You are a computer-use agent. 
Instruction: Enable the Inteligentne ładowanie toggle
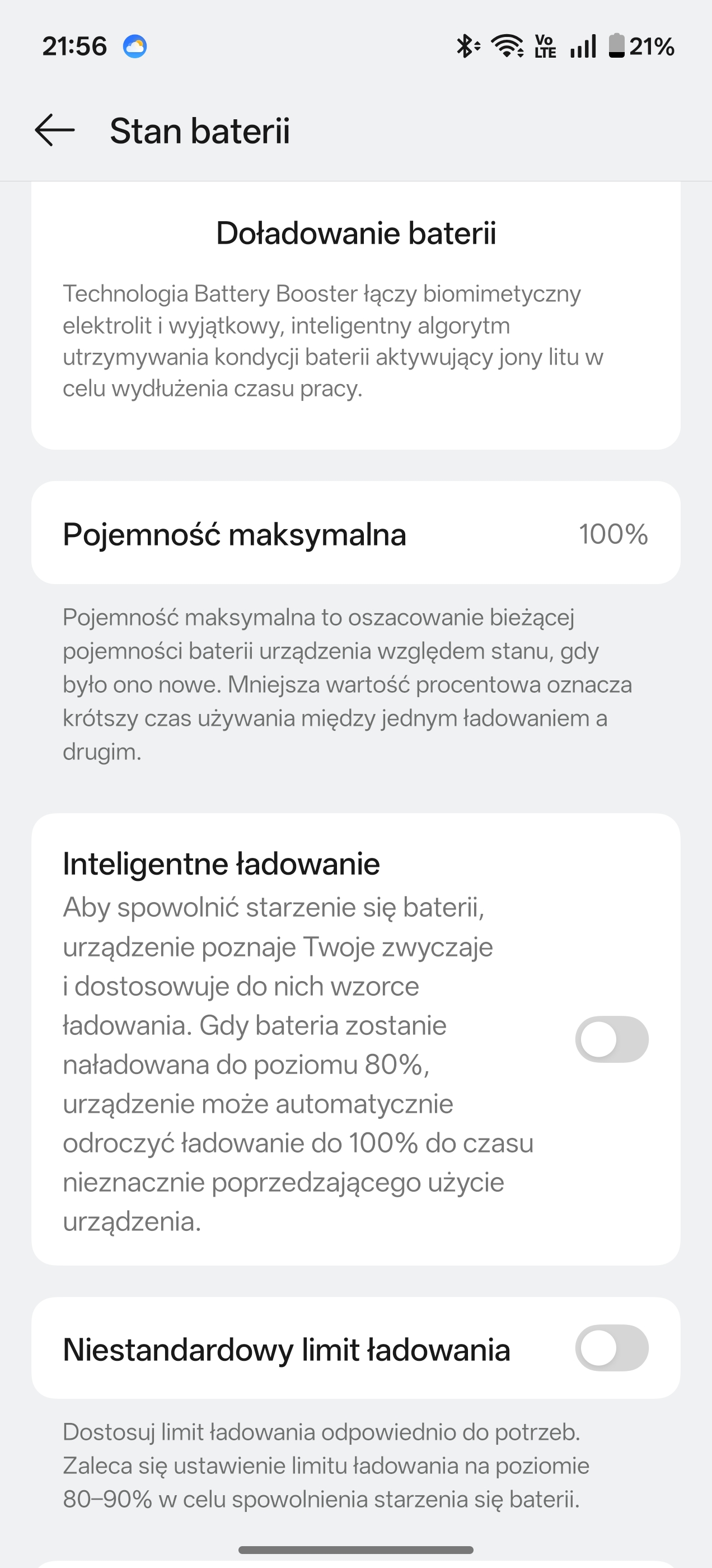612,1039
